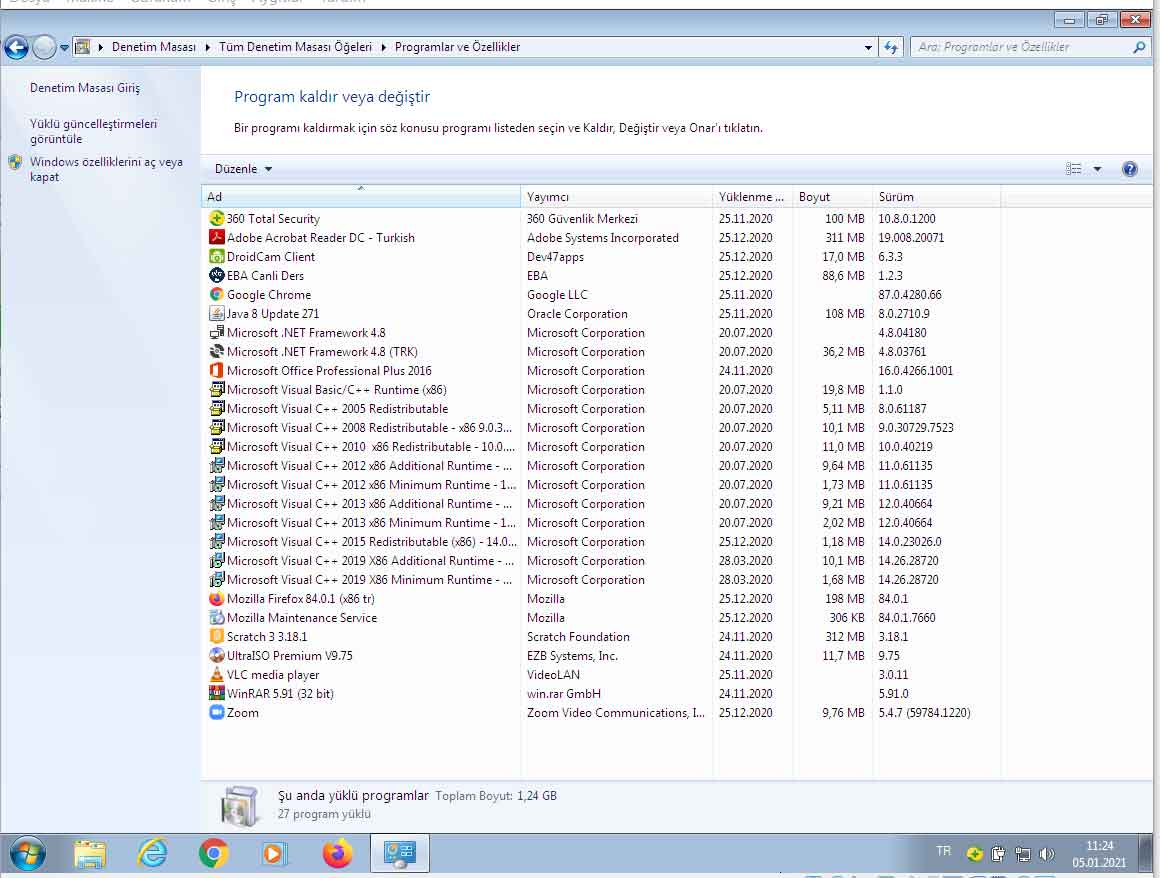Open the help question mark icon
The image size is (1160, 878).
point(1130,169)
